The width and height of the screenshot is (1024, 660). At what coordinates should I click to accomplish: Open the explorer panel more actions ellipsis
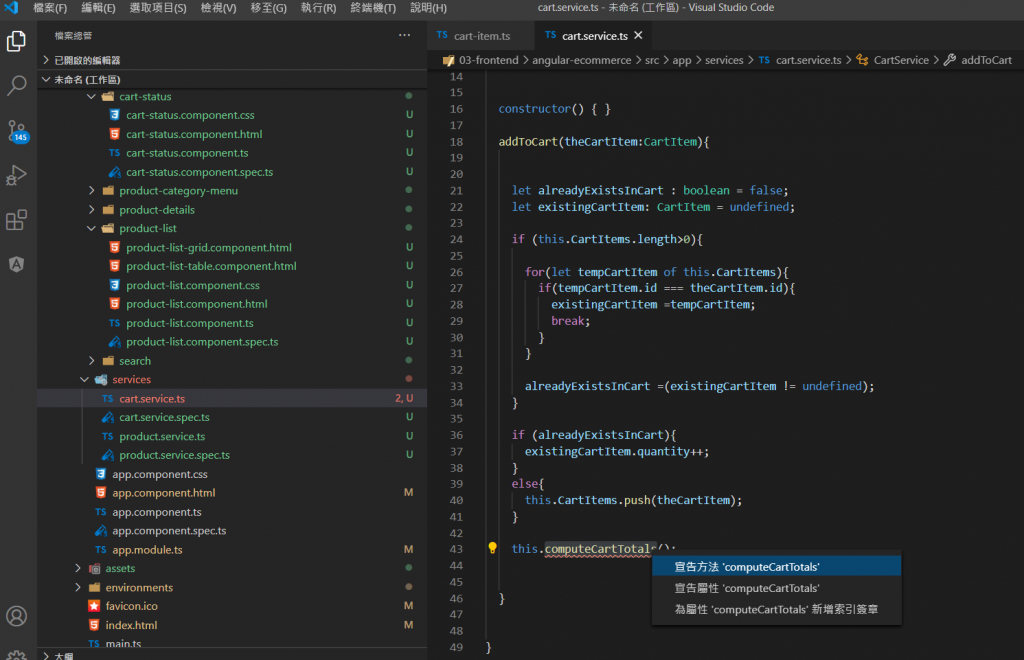click(x=404, y=35)
